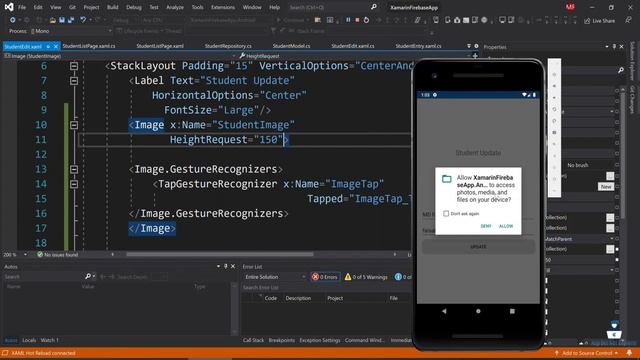Click the folder icon in permission dialog

(447, 179)
